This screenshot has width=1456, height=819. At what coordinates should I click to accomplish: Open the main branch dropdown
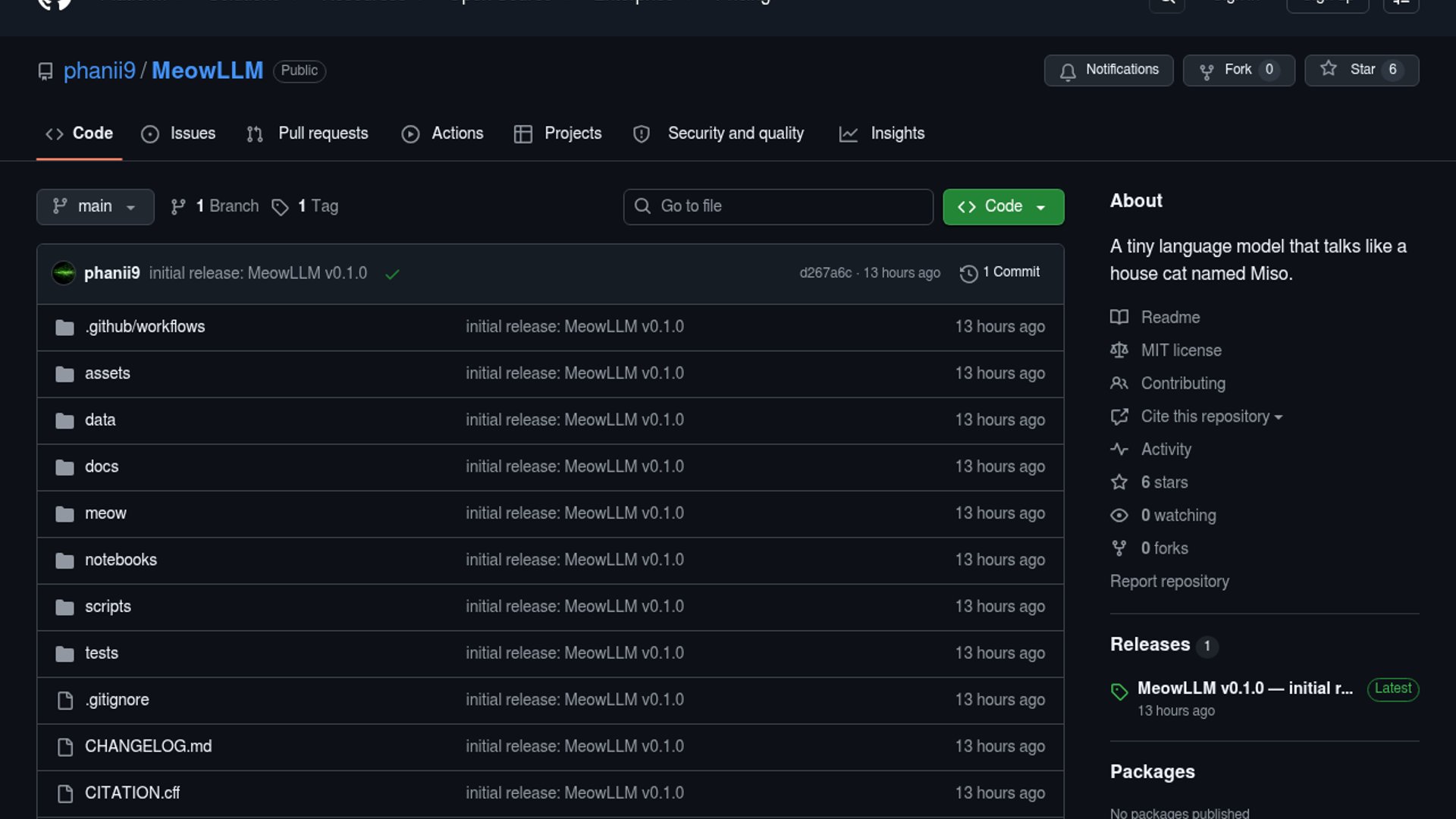(95, 206)
